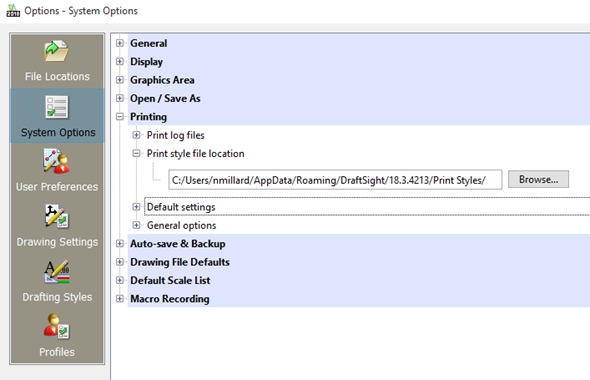Click the Print Styles path input field
Screen dimensions: 590x380
pyautogui.click(x=335, y=180)
